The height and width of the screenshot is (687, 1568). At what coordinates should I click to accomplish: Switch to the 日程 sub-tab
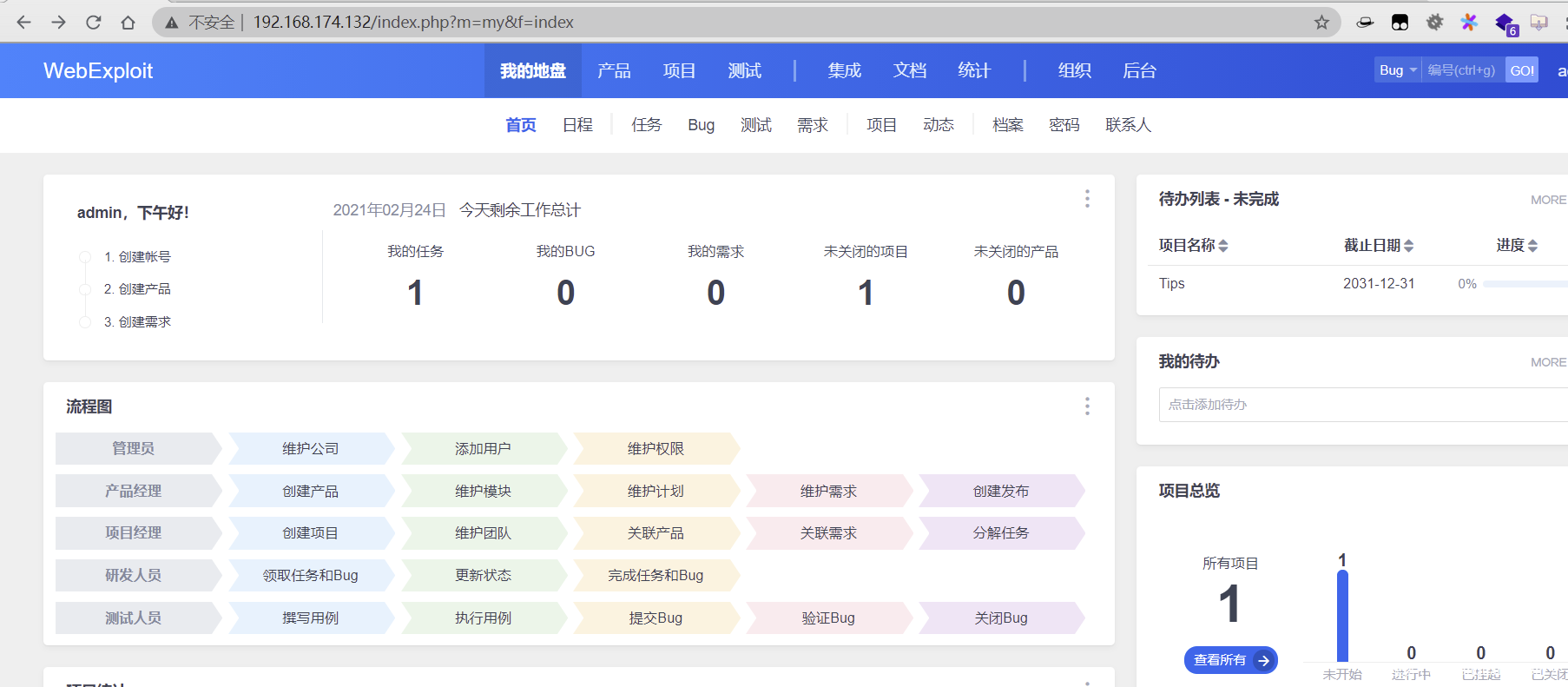pos(577,125)
